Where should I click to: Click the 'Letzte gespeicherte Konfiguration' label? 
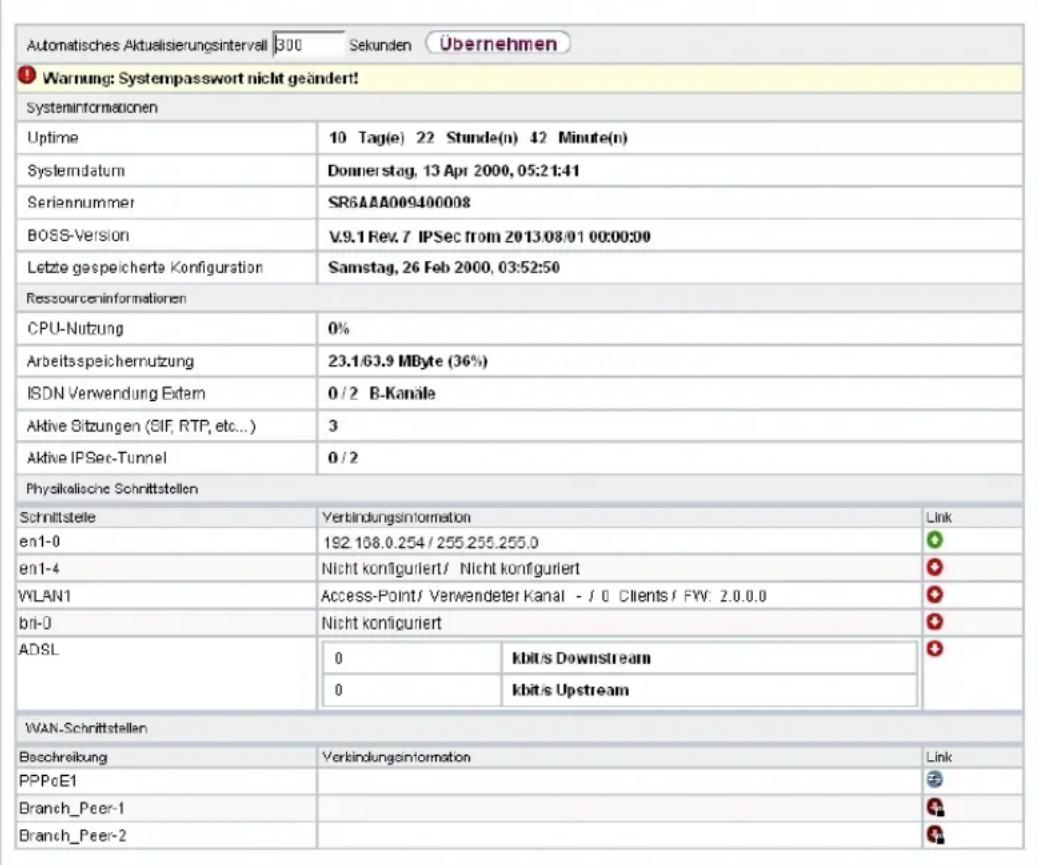[x=145, y=267]
